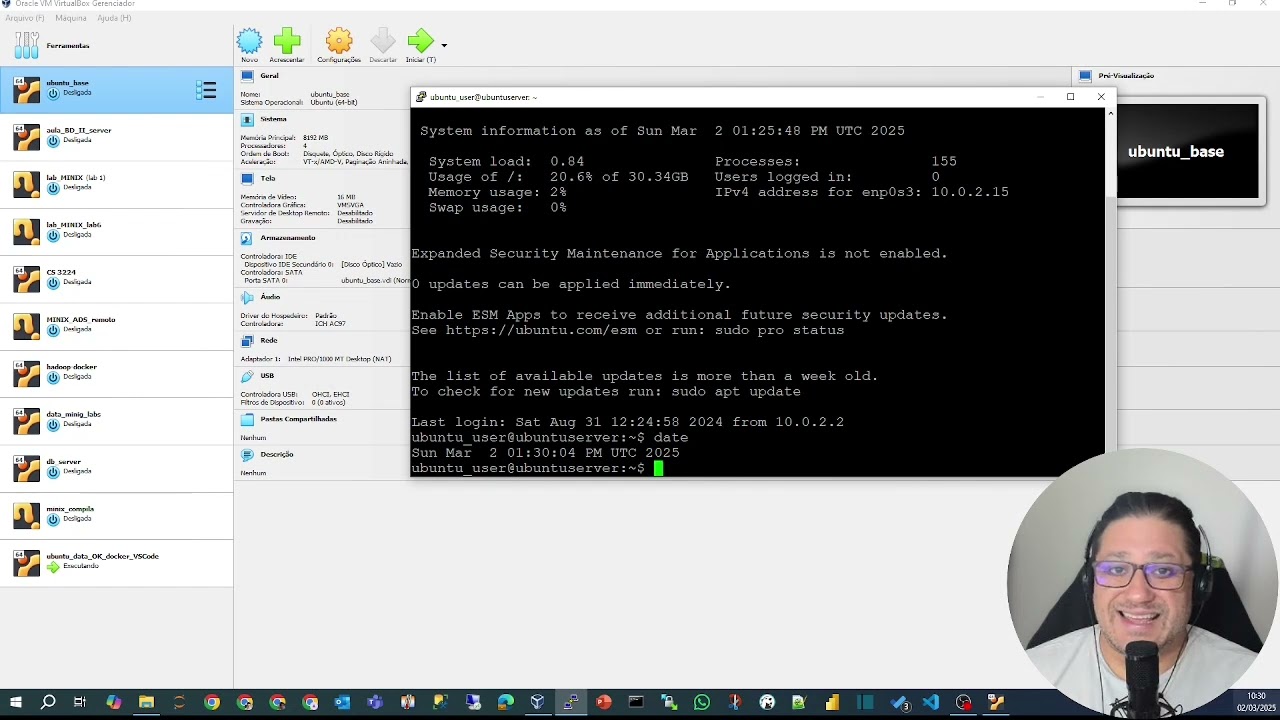Screen dimensions: 1280x720
Task: Click the Acrescentar green plus icon
Action: pyautogui.click(x=287, y=41)
